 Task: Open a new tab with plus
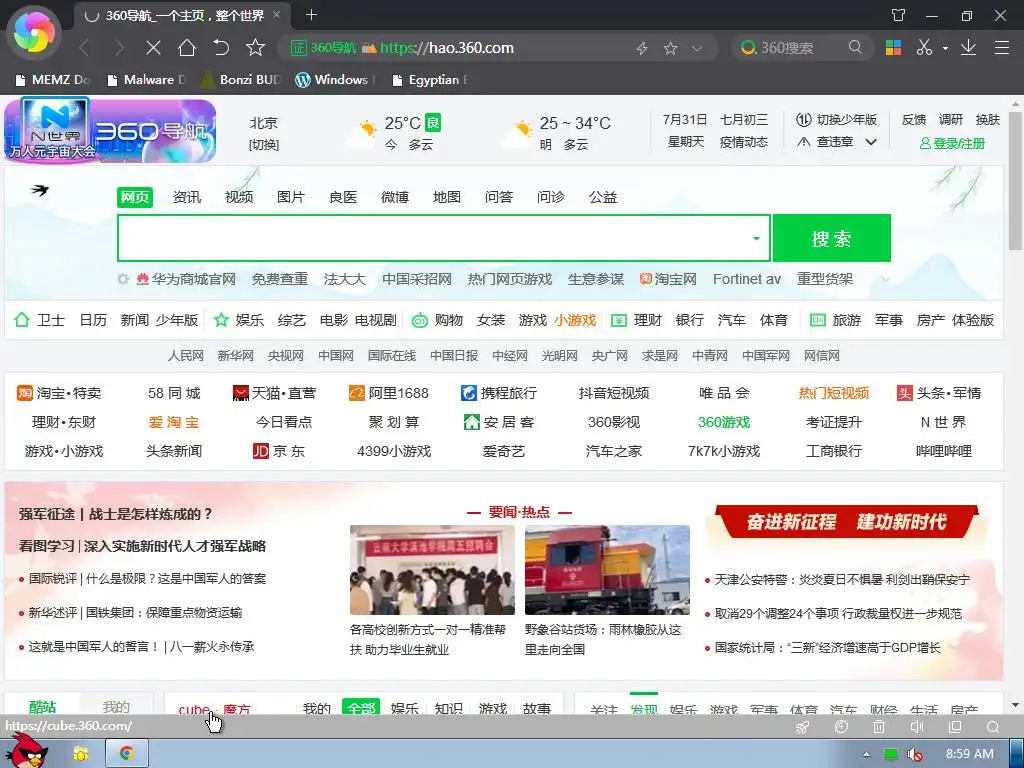coord(312,14)
